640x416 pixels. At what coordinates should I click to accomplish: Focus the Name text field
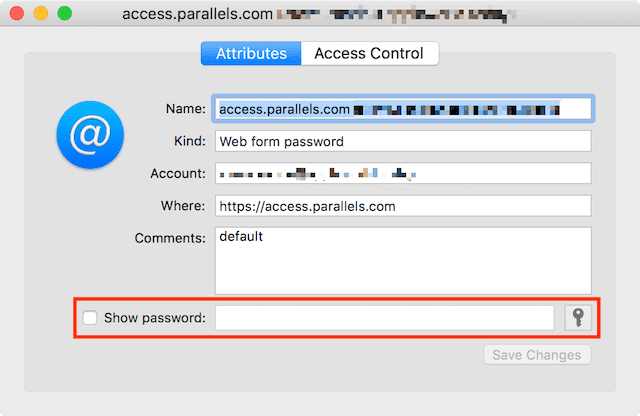click(402, 108)
